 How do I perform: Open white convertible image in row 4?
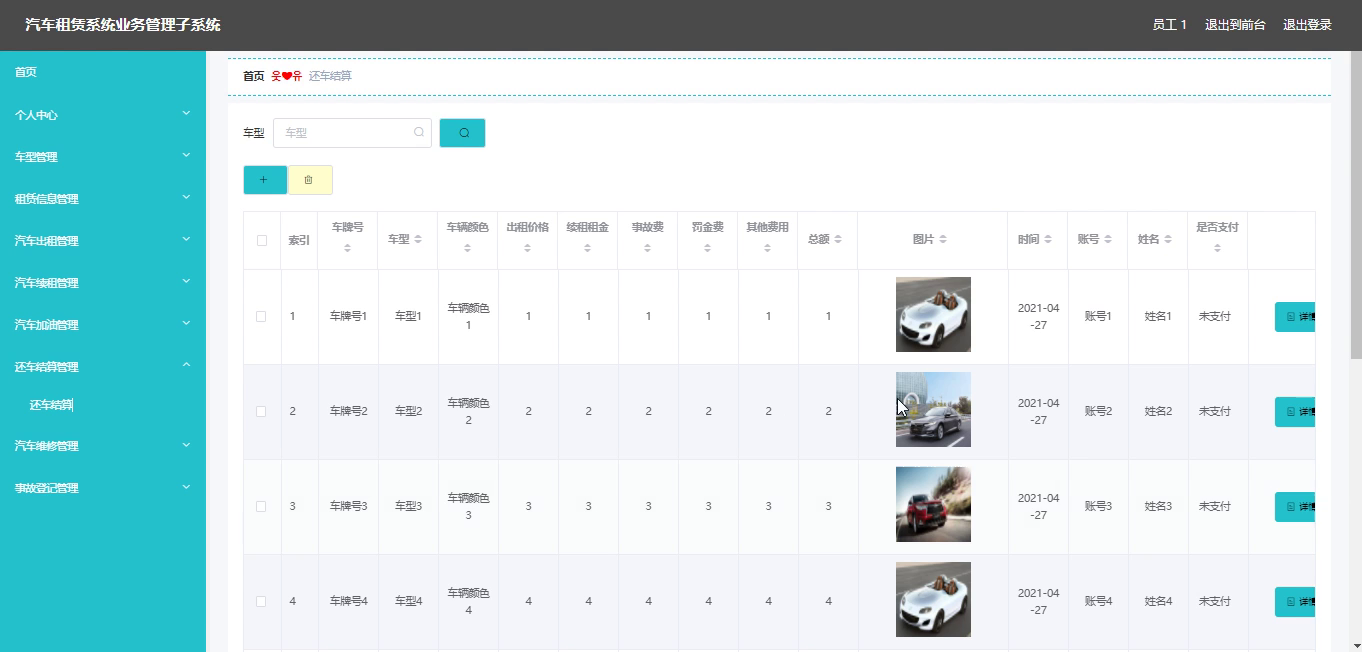click(933, 599)
